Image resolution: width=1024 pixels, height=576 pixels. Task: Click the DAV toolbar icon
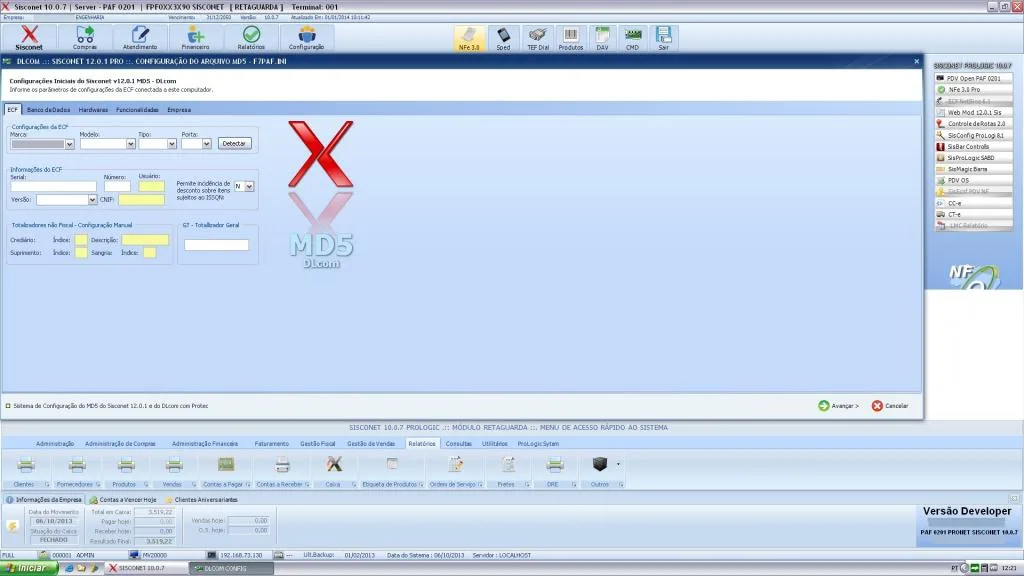point(602,39)
